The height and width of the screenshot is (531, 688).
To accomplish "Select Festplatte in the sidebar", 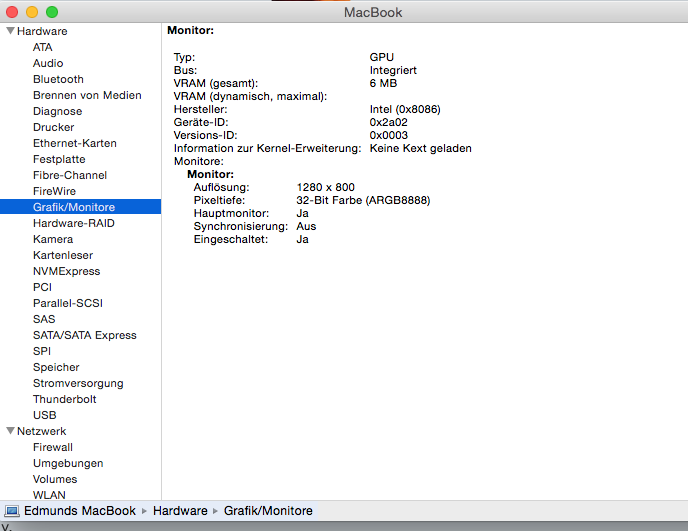I will (59, 159).
